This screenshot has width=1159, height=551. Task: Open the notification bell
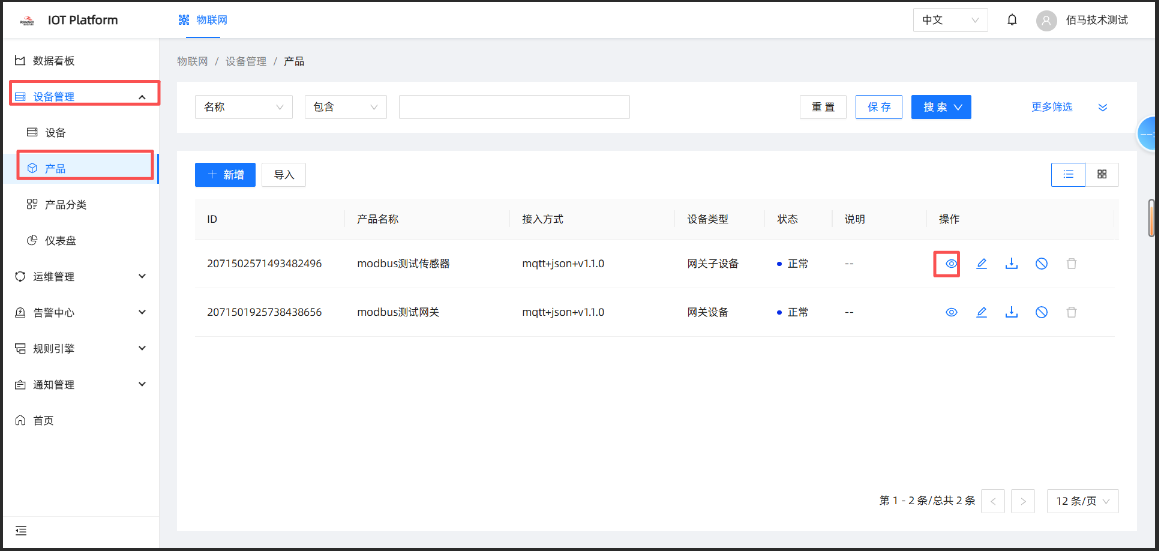[x=1012, y=20]
